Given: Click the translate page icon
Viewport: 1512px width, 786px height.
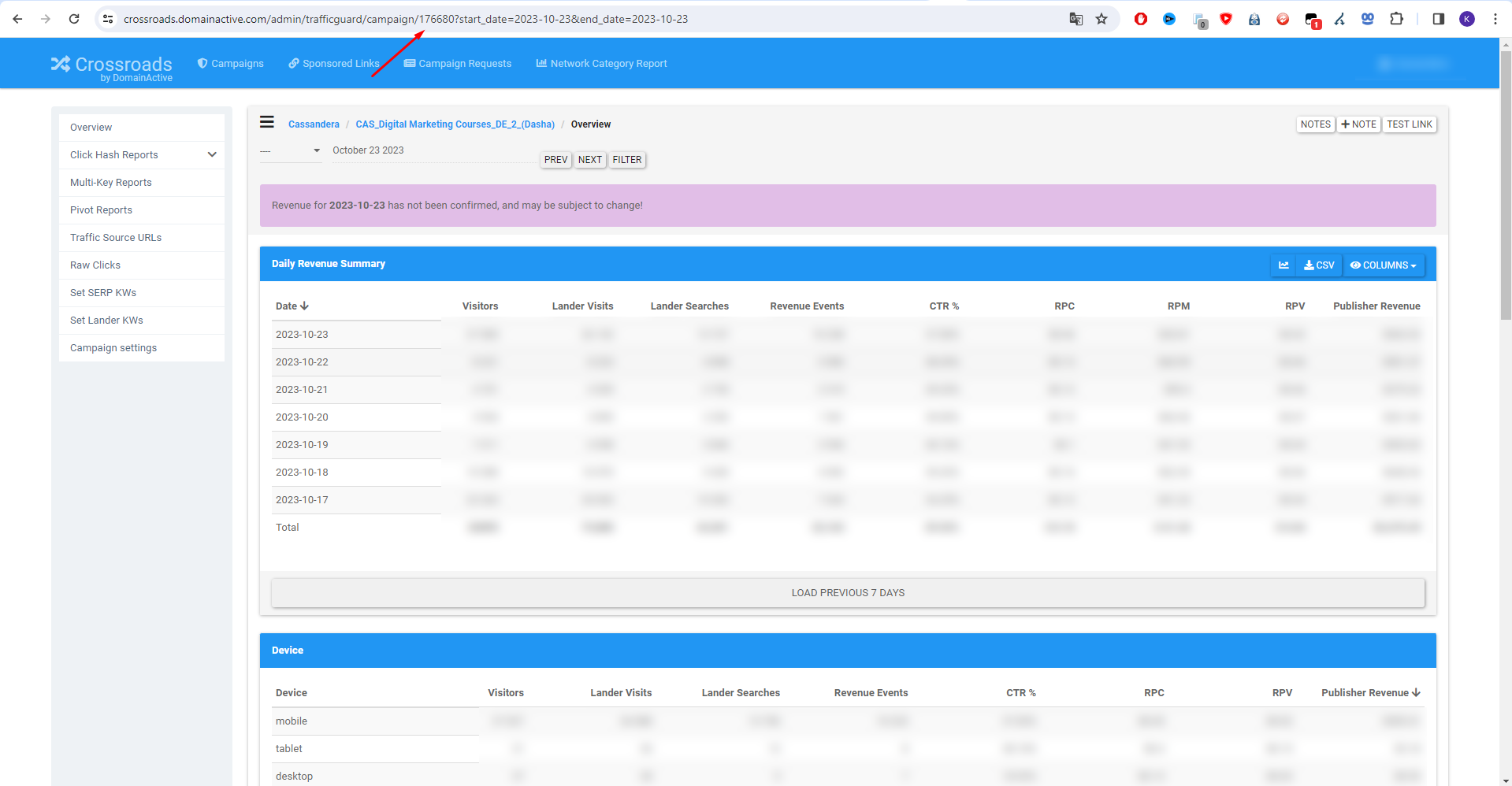Looking at the screenshot, I should [x=1075, y=19].
